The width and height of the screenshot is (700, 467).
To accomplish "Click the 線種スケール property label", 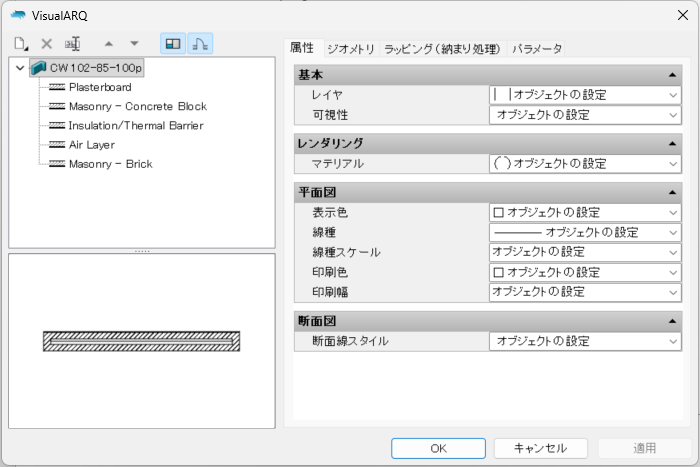I will (x=346, y=252).
